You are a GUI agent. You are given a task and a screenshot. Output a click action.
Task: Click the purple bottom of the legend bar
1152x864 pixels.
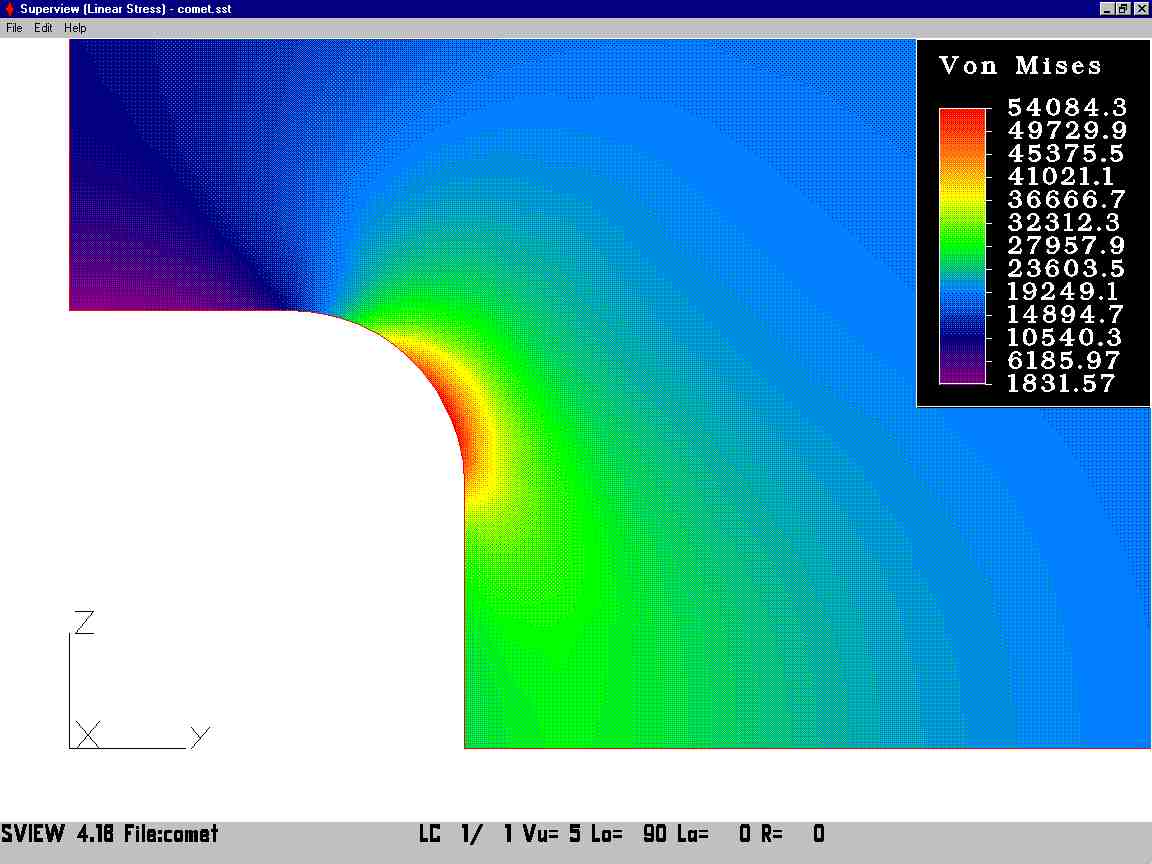pyautogui.click(x=962, y=371)
